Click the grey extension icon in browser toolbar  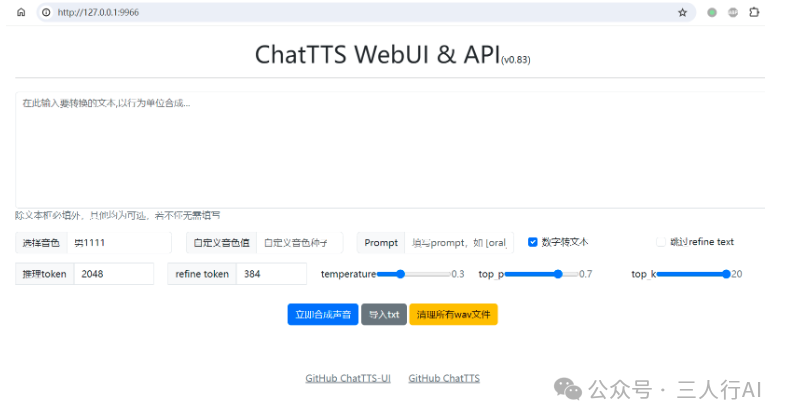(x=733, y=12)
